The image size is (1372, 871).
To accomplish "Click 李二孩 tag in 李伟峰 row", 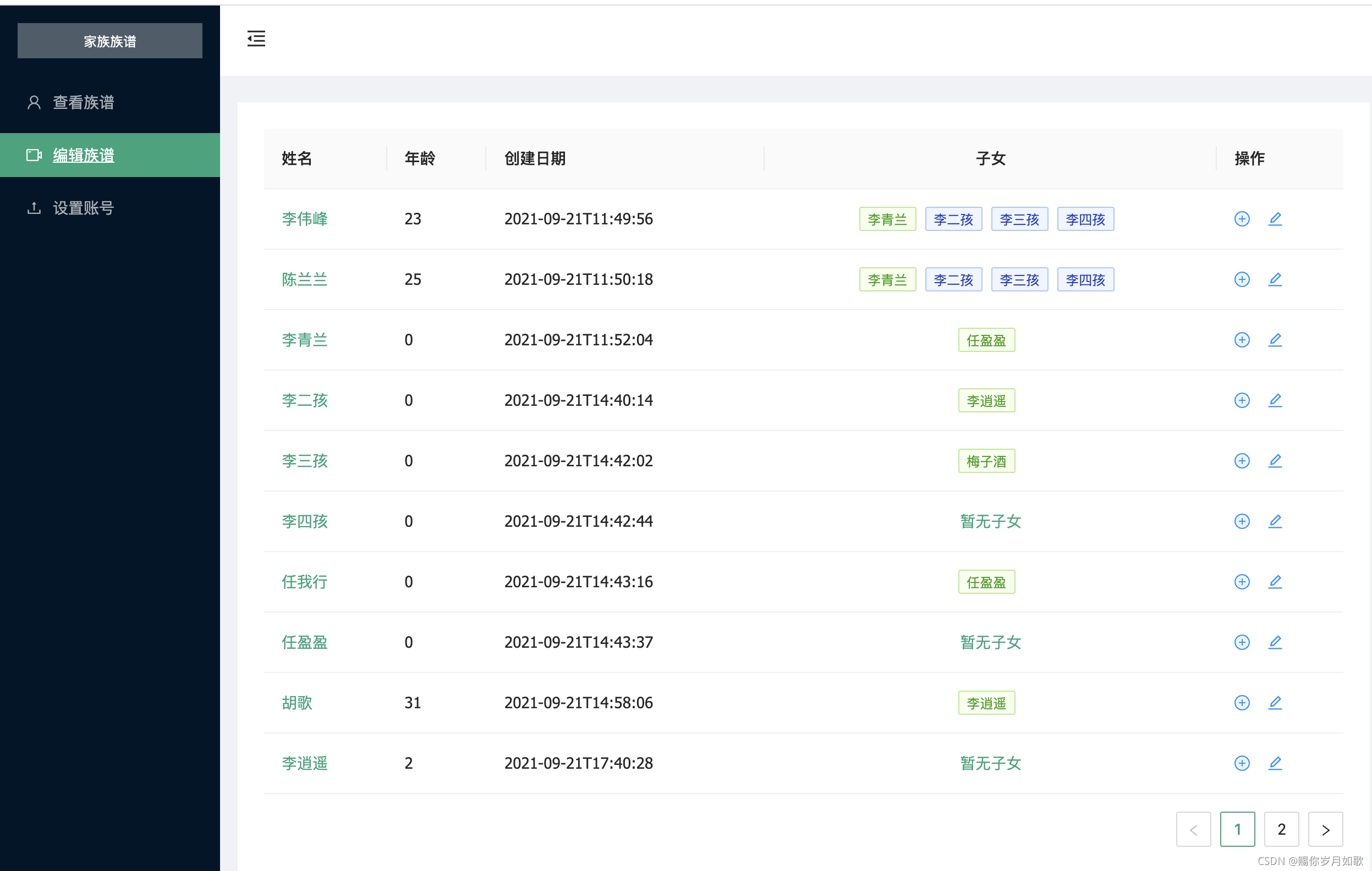I will (953, 219).
